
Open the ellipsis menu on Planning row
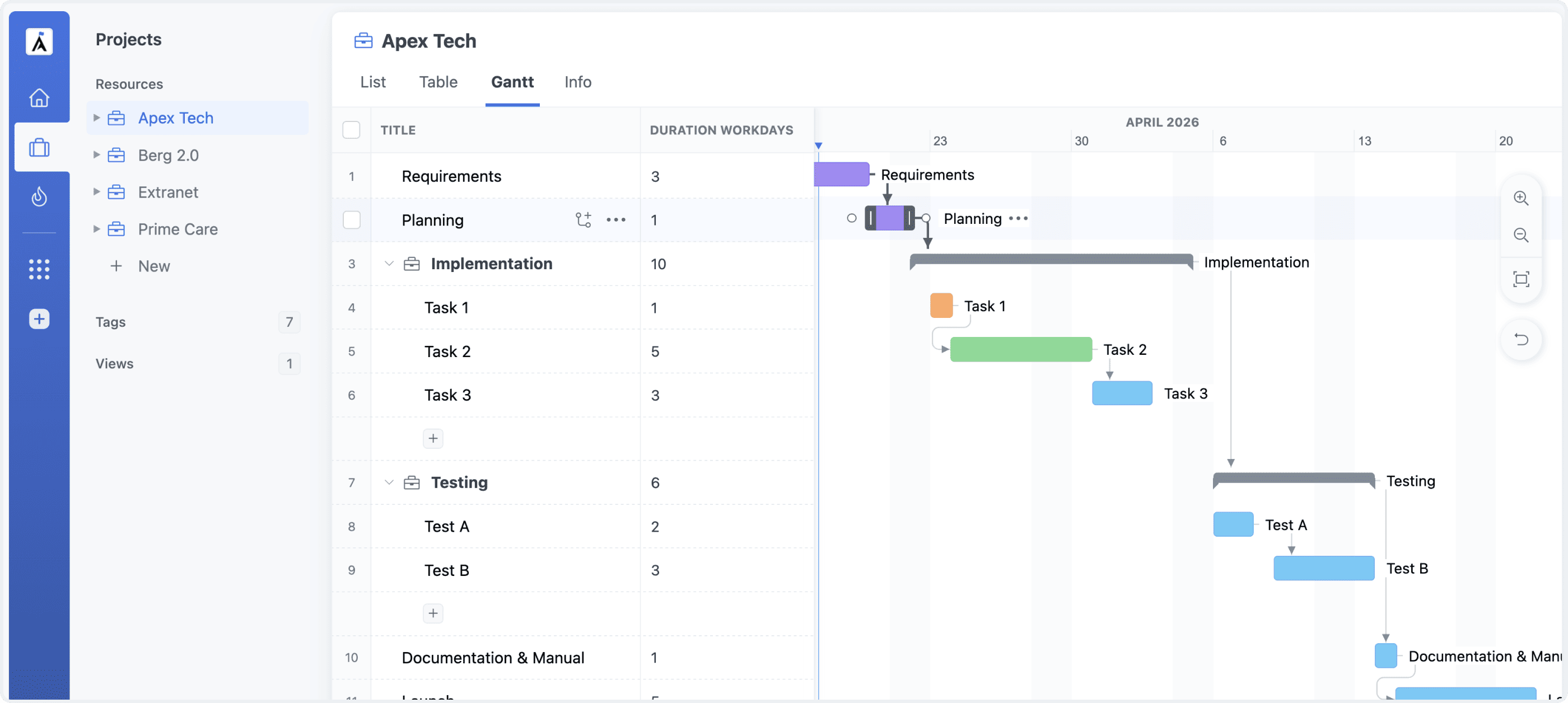click(x=617, y=220)
